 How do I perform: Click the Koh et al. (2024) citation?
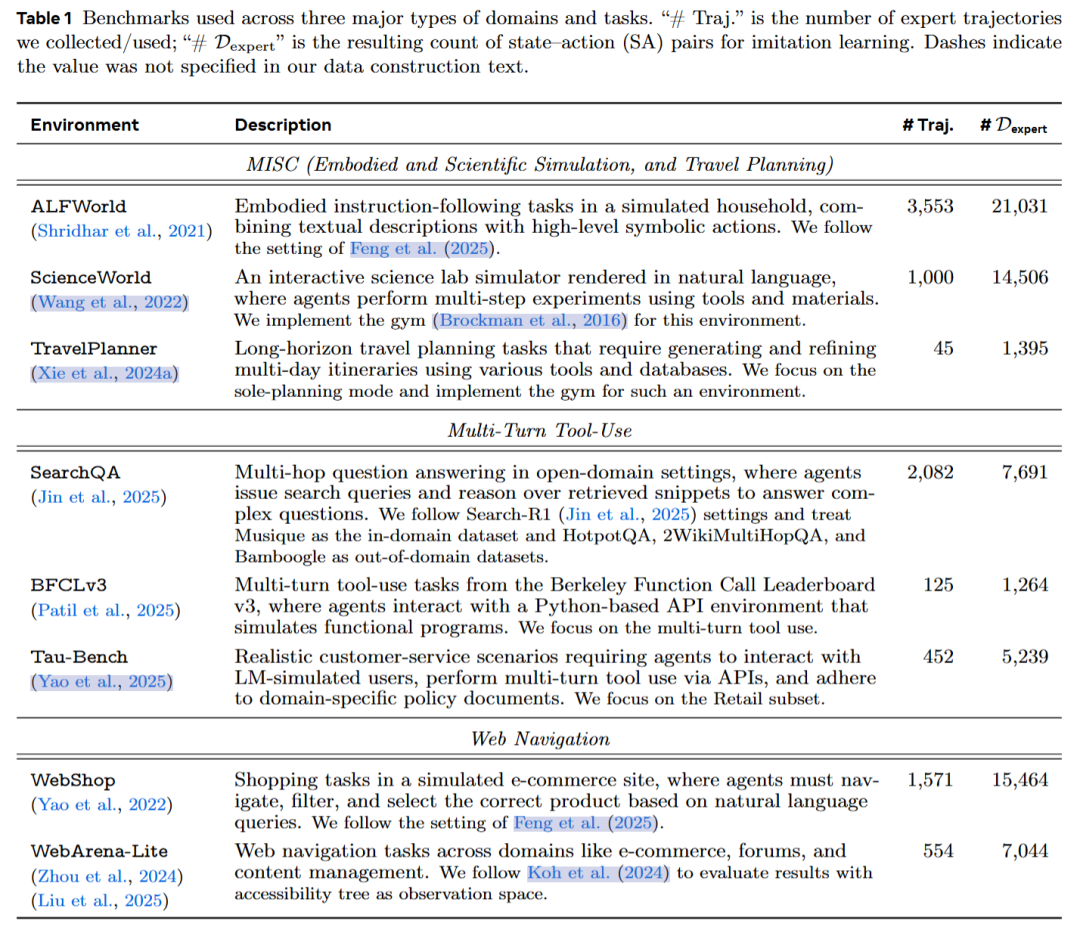[x=598, y=874]
